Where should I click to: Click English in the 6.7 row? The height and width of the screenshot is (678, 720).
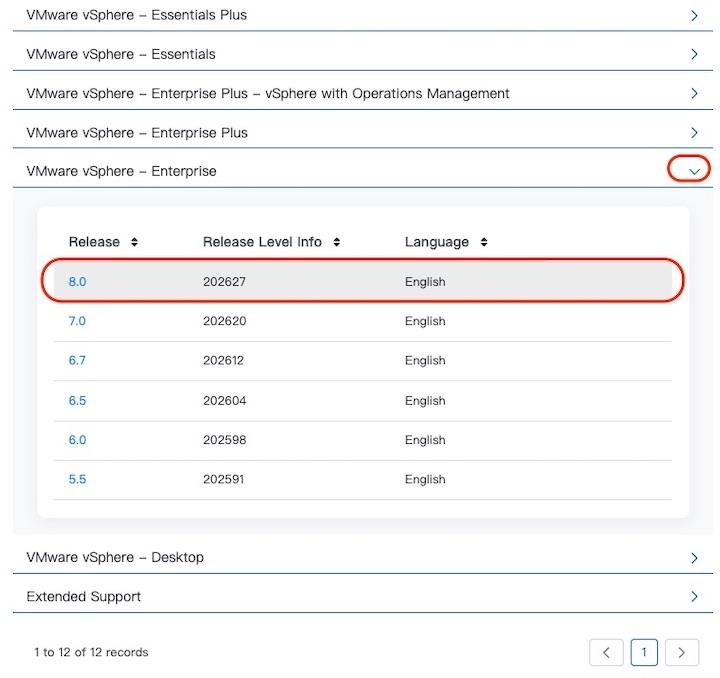[425, 361]
